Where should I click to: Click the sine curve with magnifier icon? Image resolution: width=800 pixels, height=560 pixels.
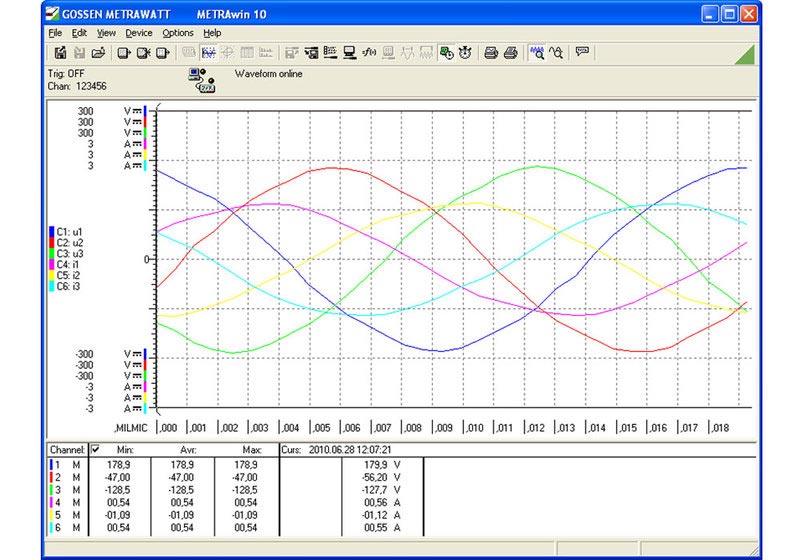pos(556,53)
